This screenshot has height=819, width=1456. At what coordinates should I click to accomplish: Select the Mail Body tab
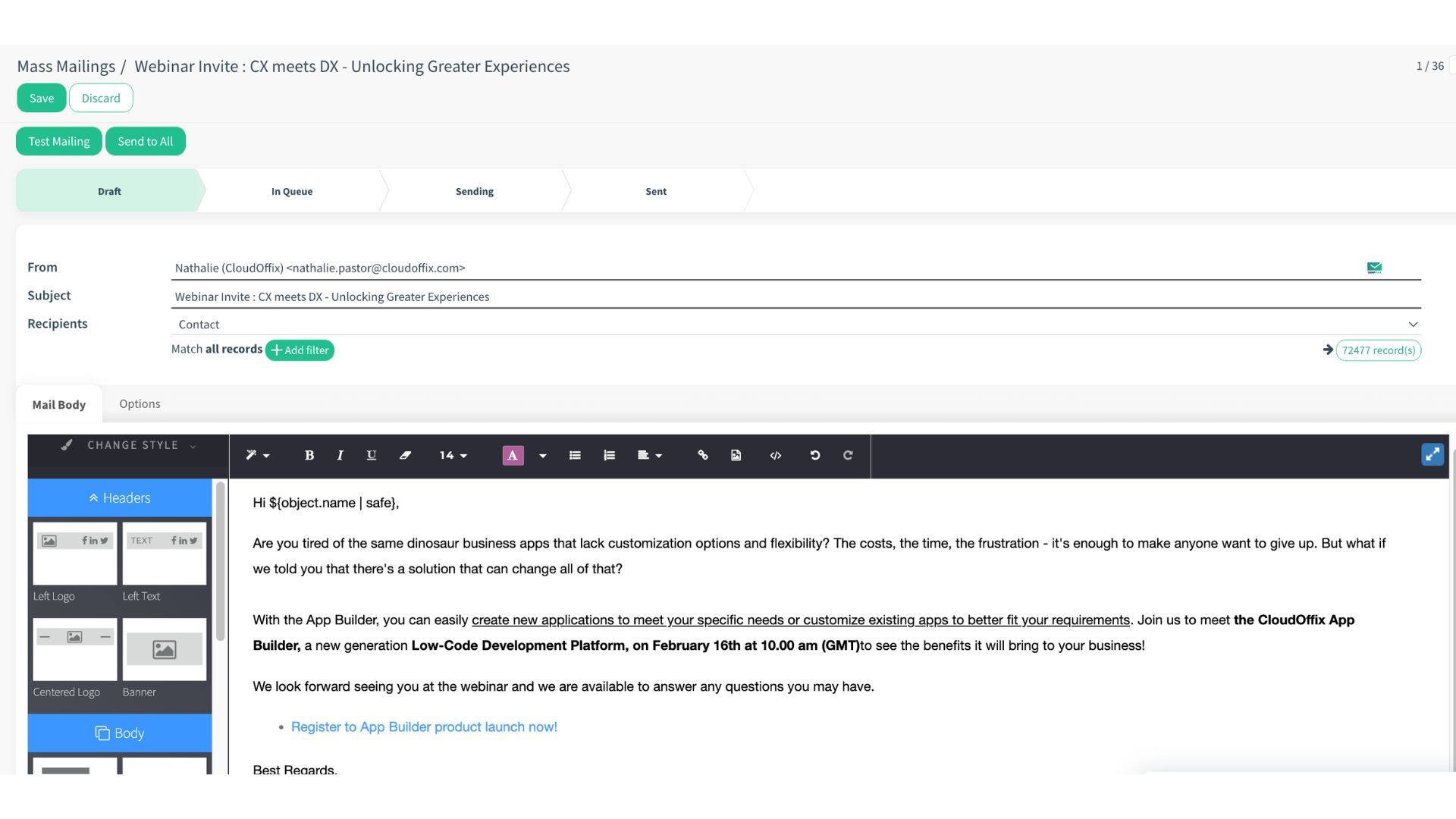point(59,404)
